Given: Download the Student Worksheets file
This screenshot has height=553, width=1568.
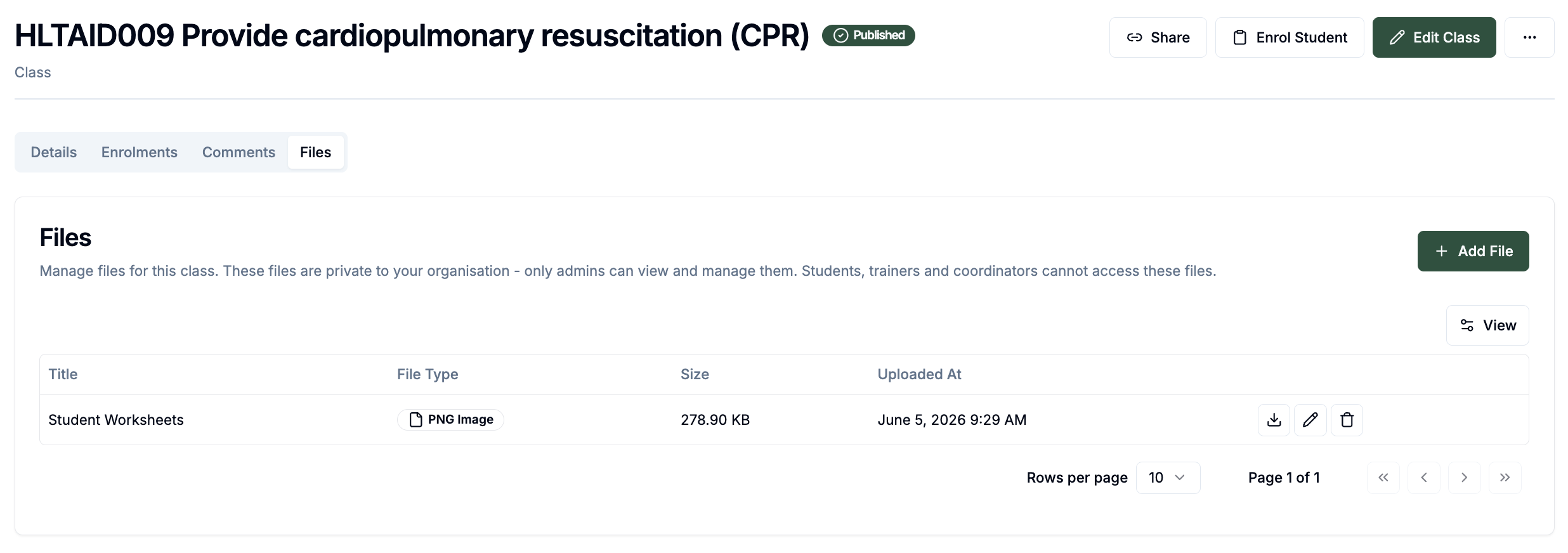Looking at the screenshot, I should [1274, 420].
